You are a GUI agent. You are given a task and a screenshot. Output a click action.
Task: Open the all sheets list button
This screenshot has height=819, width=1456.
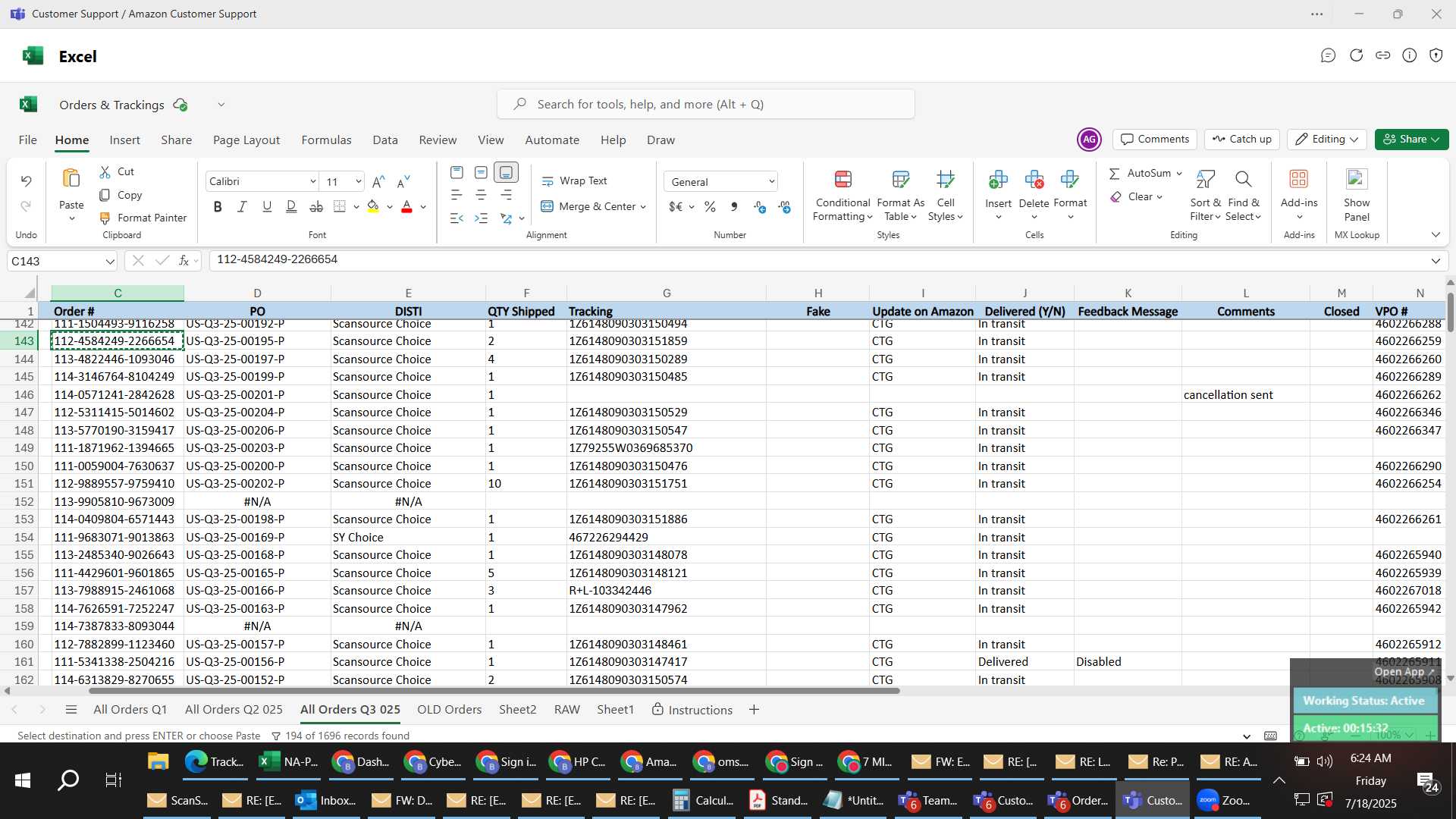71,710
